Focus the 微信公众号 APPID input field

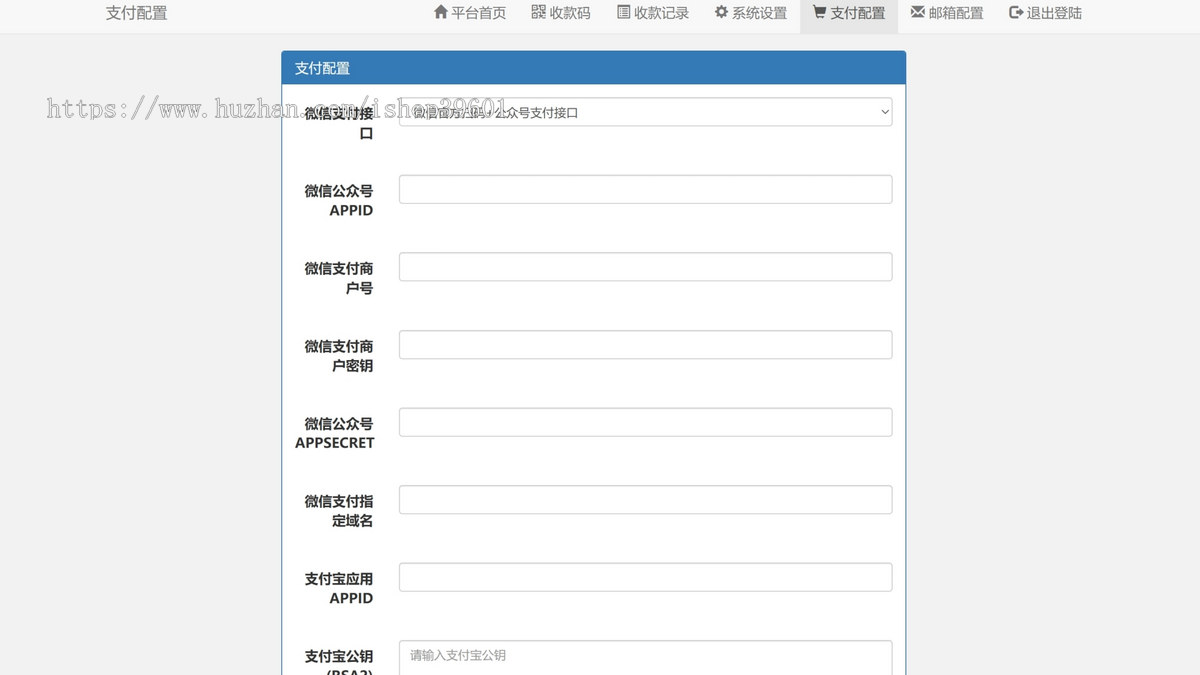point(646,189)
